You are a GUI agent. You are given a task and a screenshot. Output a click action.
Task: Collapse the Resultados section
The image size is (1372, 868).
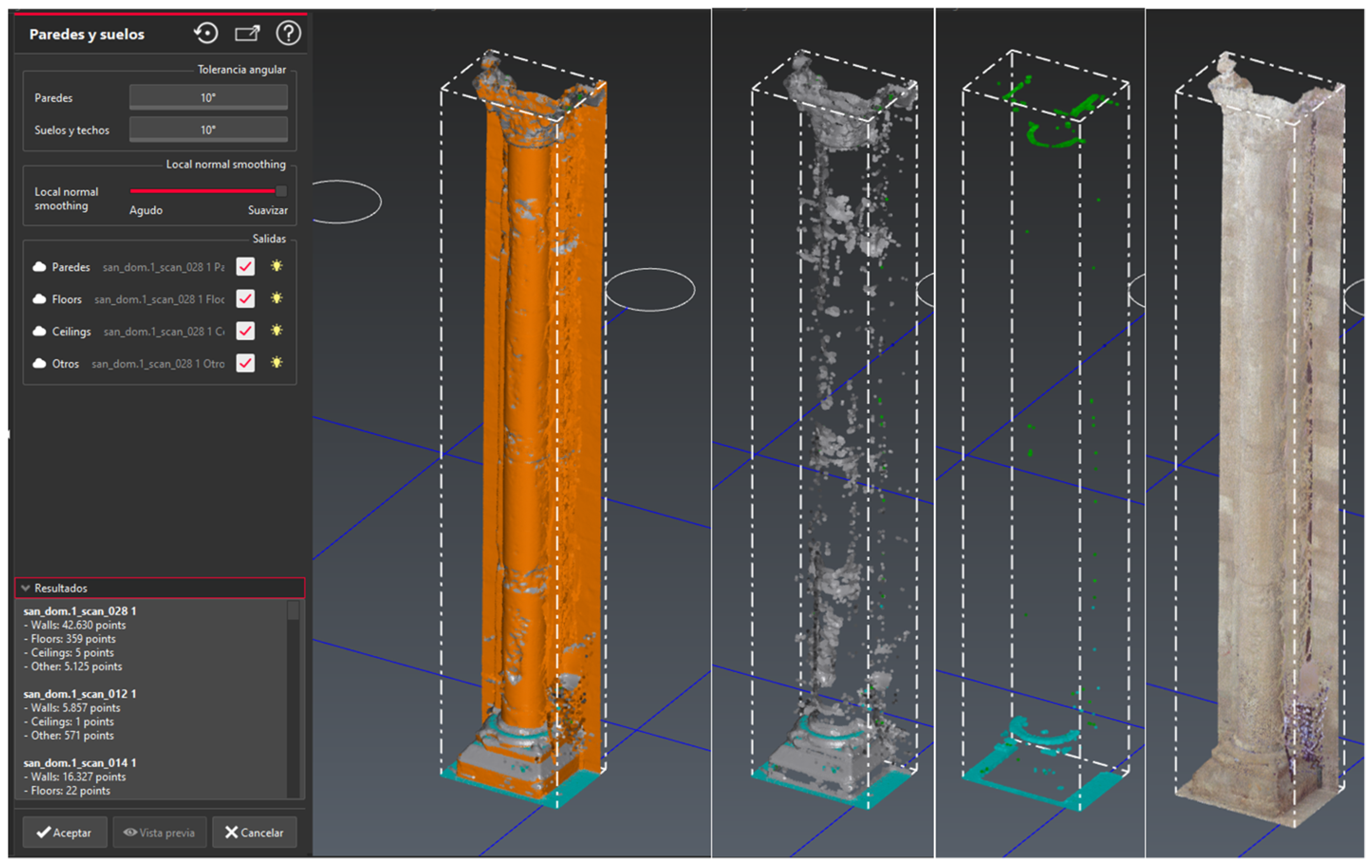(x=26, y=588)
